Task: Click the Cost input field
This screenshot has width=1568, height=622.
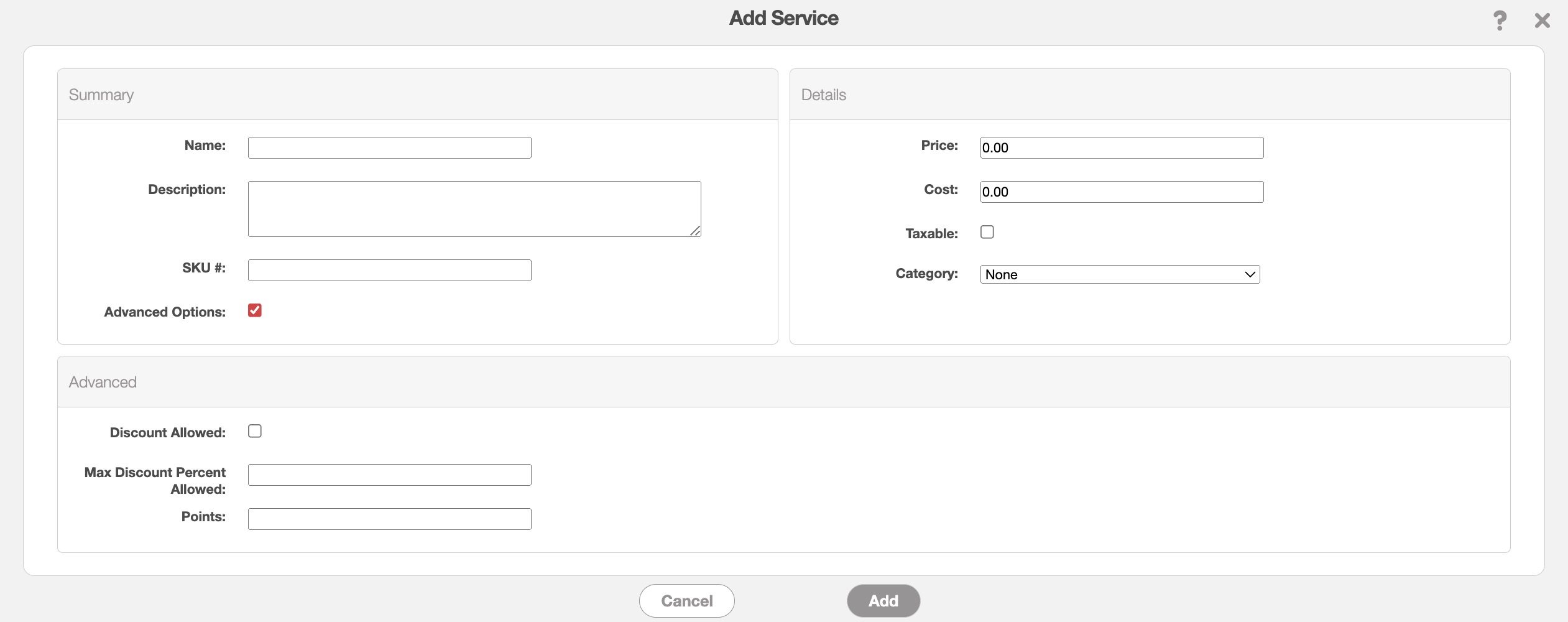Action: tap(1122, 192)
